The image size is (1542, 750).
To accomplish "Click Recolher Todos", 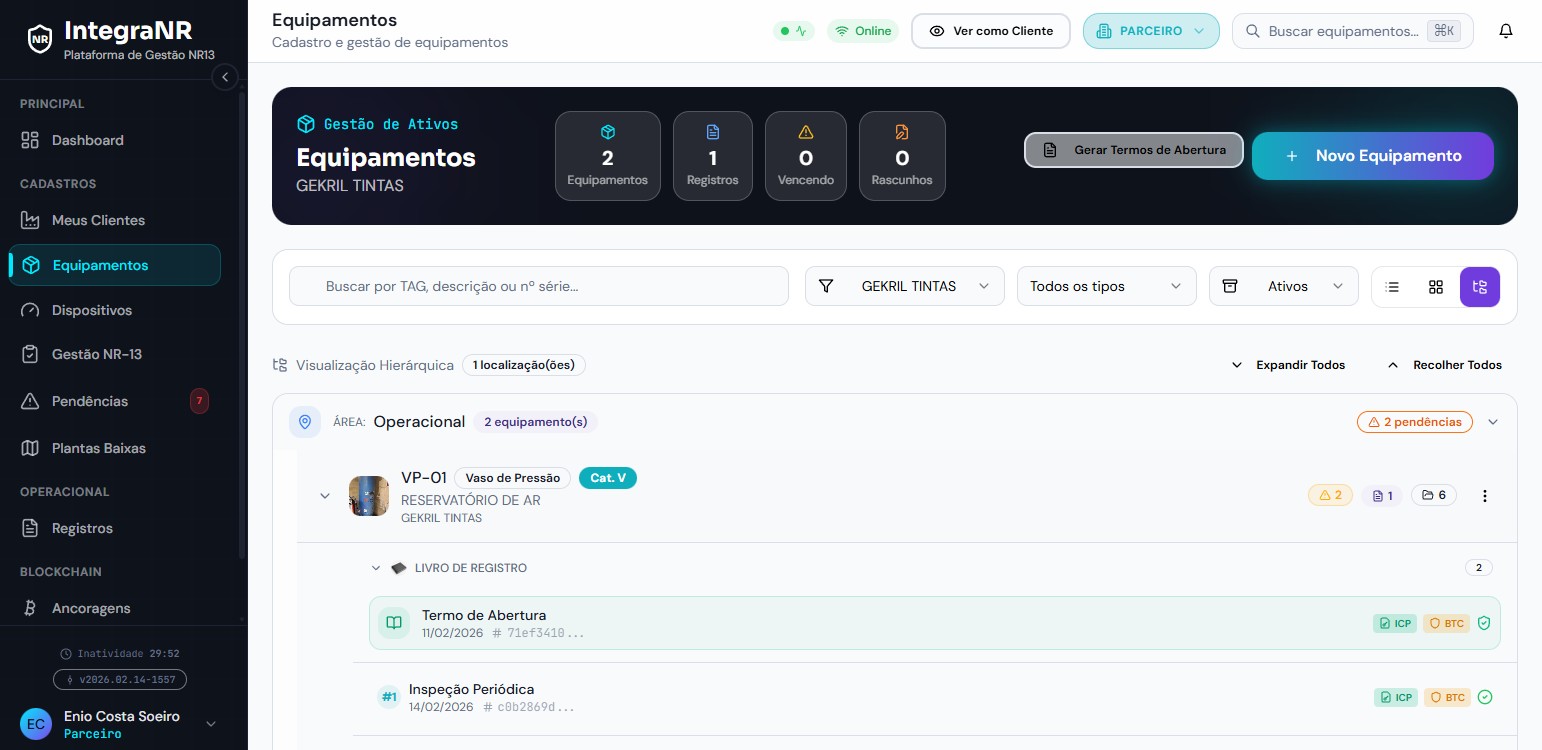I will coord(1444,365).
